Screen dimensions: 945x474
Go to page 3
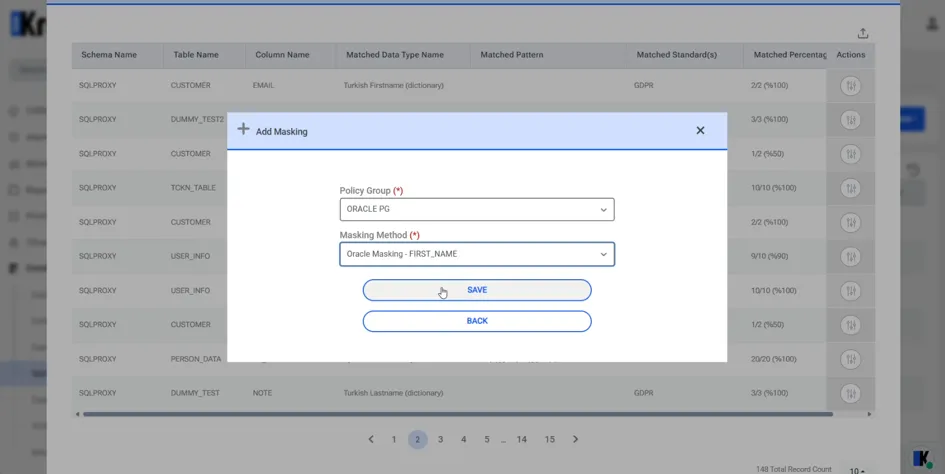441,440
